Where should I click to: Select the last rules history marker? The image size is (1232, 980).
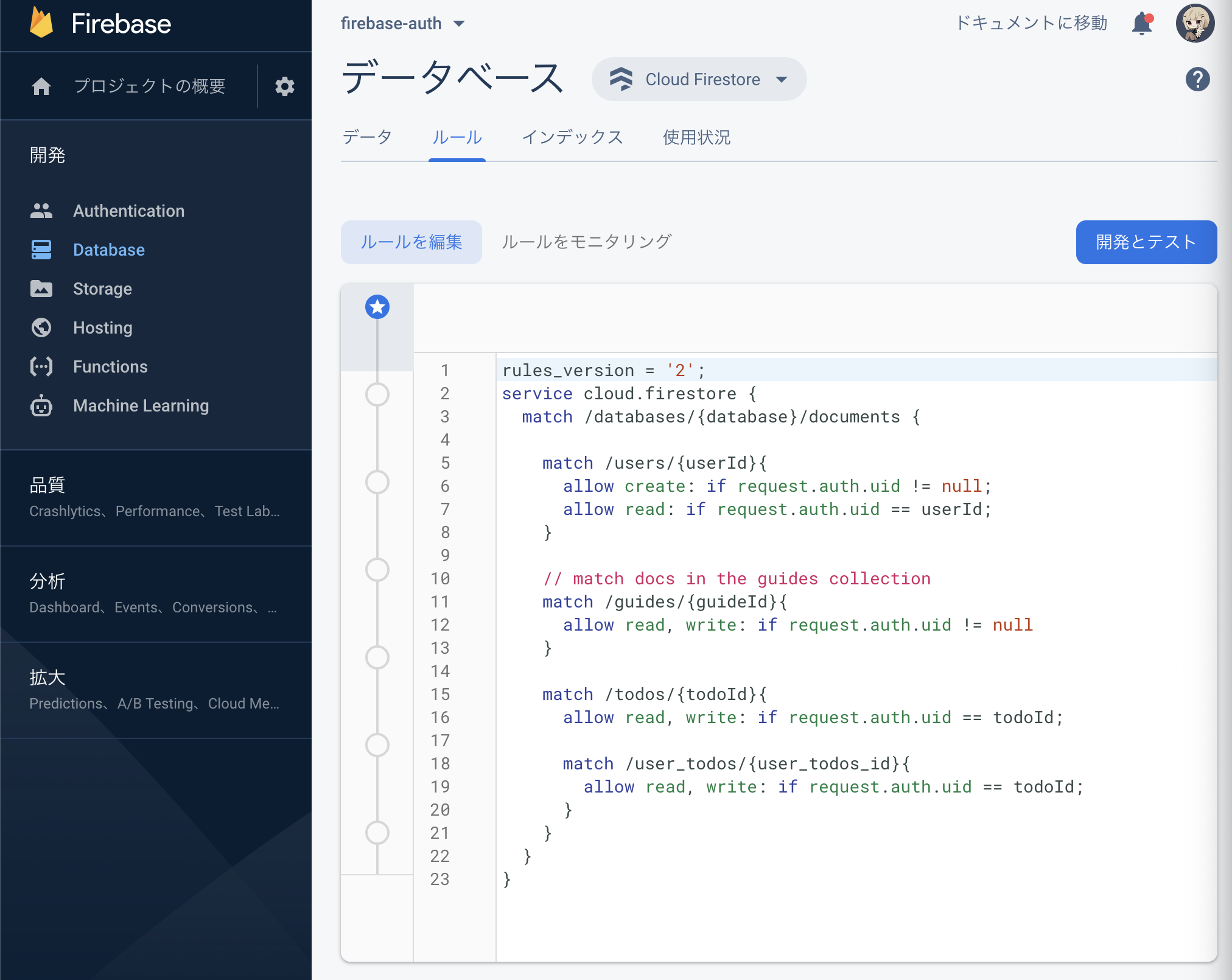tap(377, 833)
